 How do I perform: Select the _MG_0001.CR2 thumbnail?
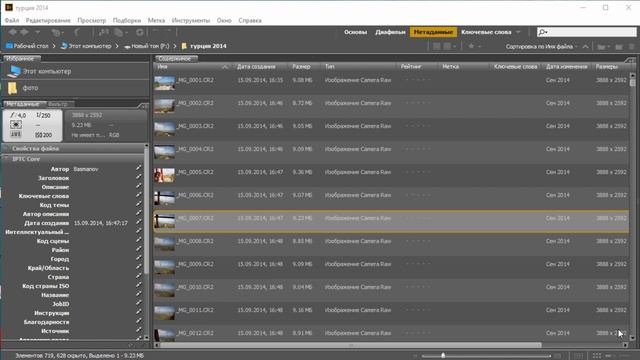(164, 83)
